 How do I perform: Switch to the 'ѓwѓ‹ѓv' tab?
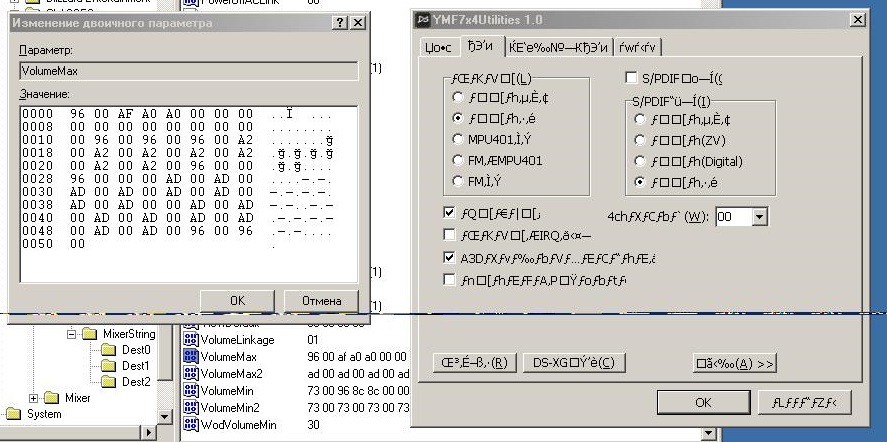tap(637, 48)
